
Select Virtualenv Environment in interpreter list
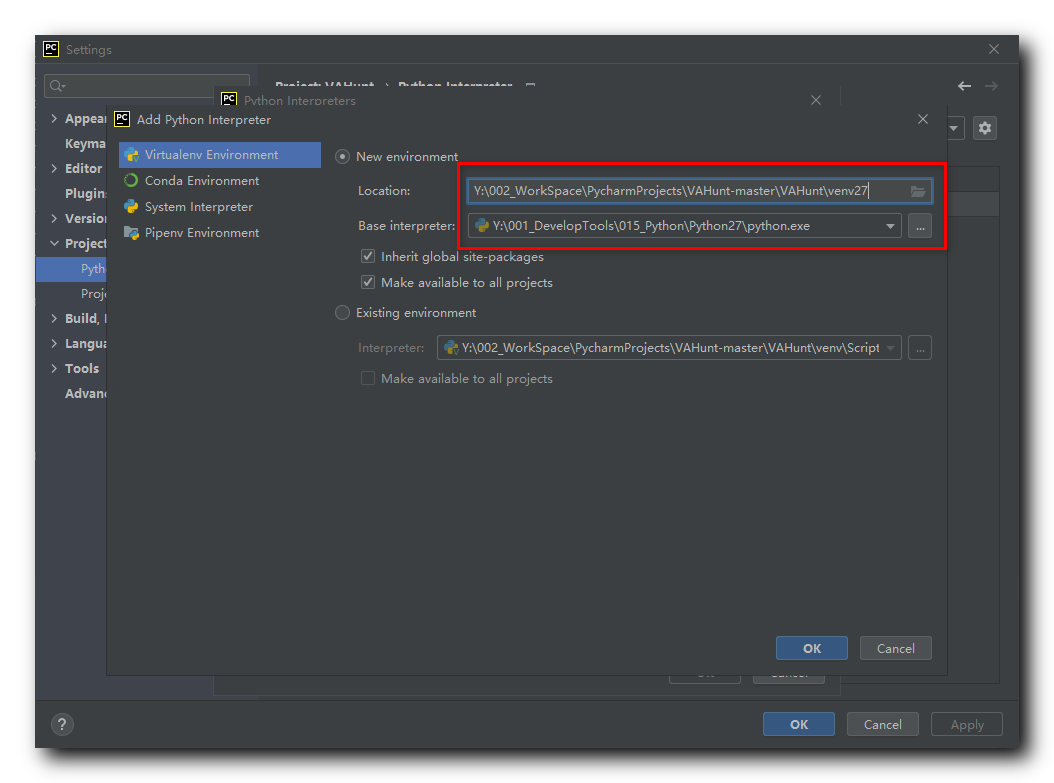point(220,155)
